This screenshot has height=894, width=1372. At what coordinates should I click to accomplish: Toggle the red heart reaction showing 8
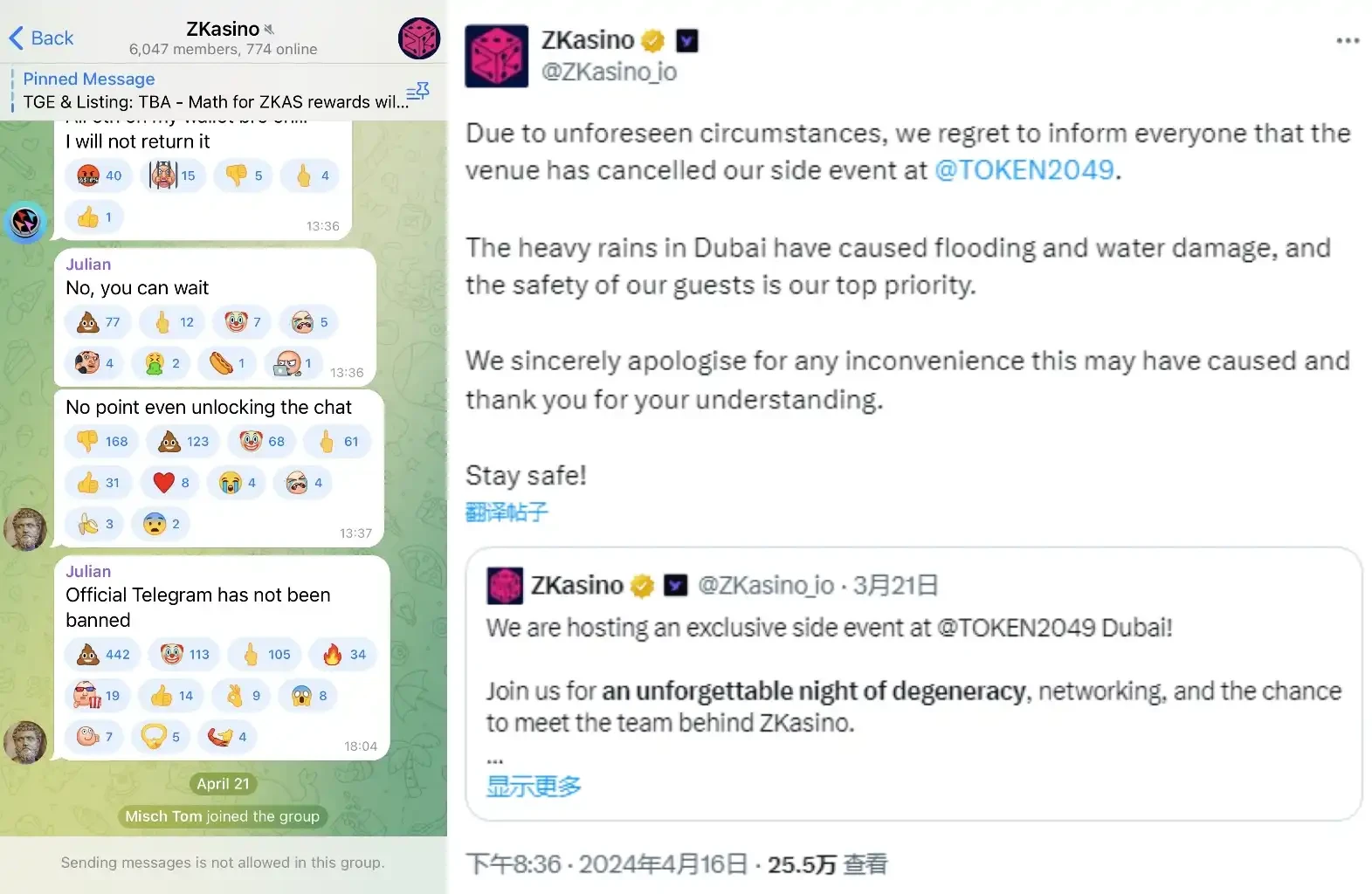(172, 483)
